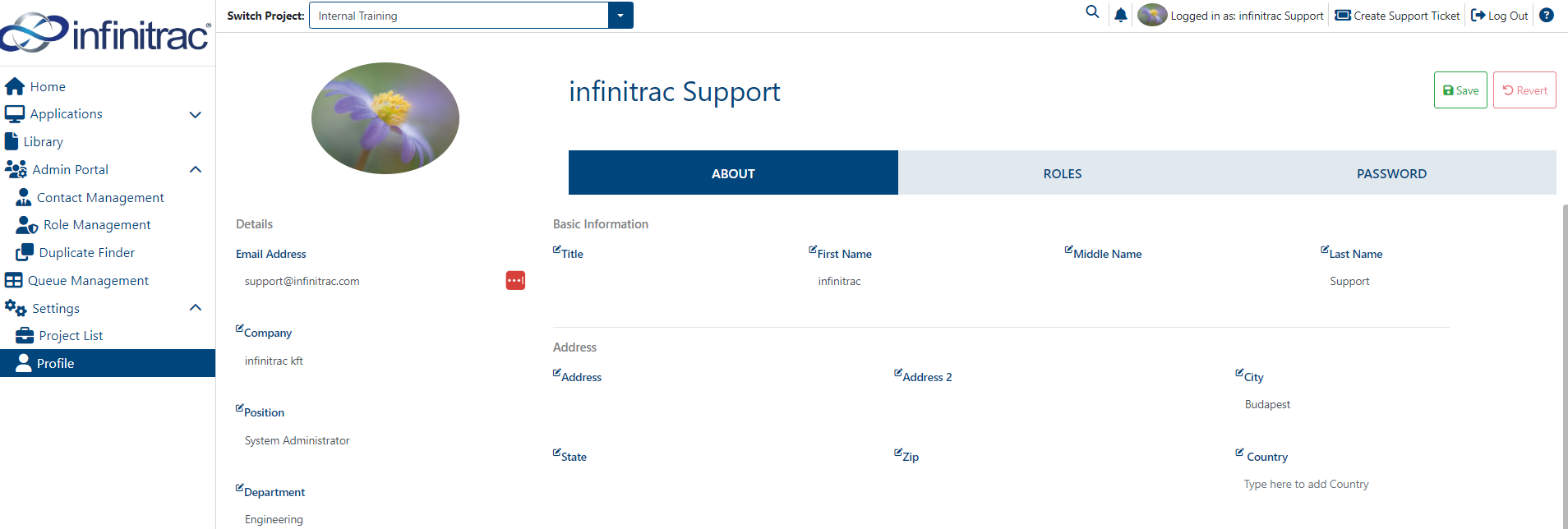Click the Revert button
Viewport: 1568px width, 529px height.
pos(1524,90)
